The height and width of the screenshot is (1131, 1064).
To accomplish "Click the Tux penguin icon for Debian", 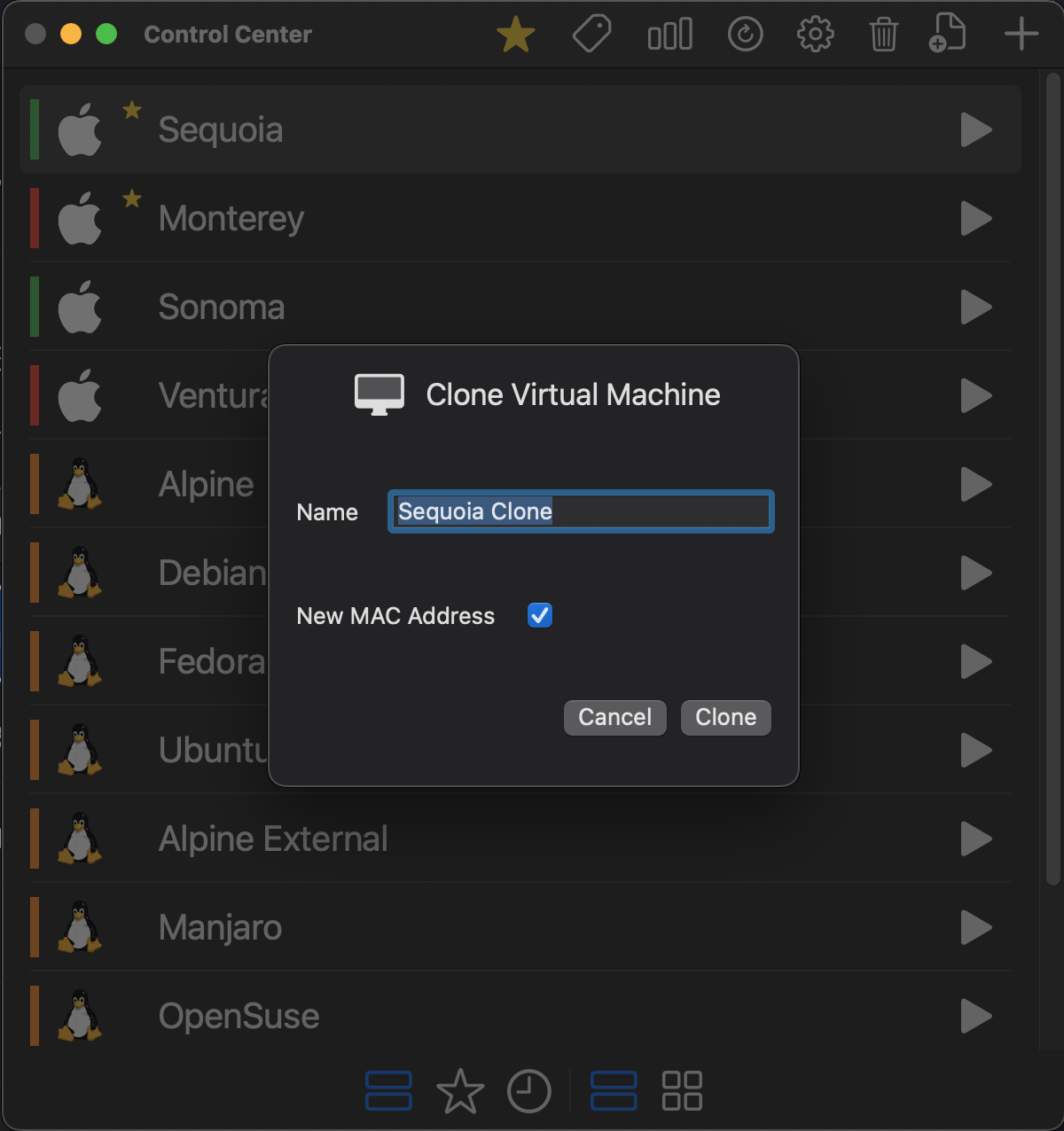I will (x=80, y=573).
